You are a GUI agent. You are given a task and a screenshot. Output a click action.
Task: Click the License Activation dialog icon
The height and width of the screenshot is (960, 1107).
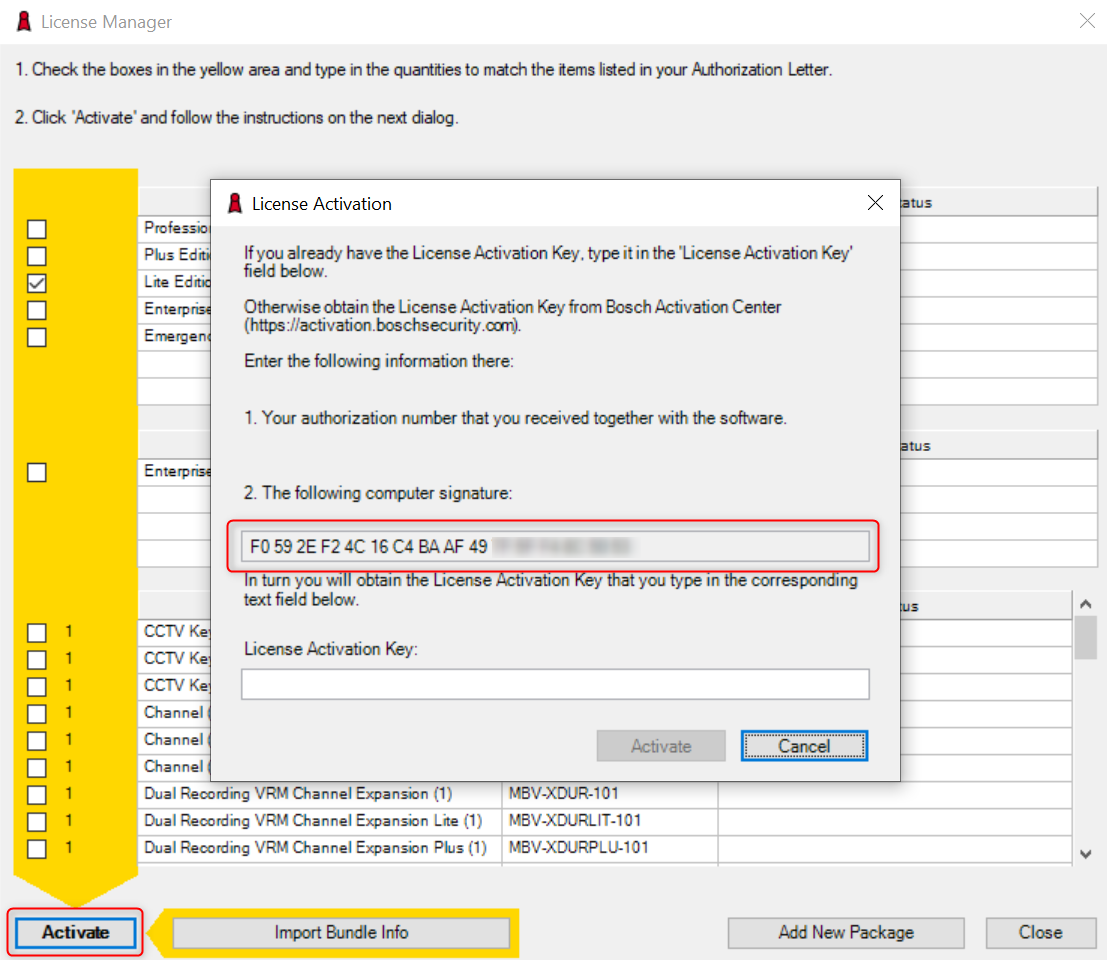[235, 204]
